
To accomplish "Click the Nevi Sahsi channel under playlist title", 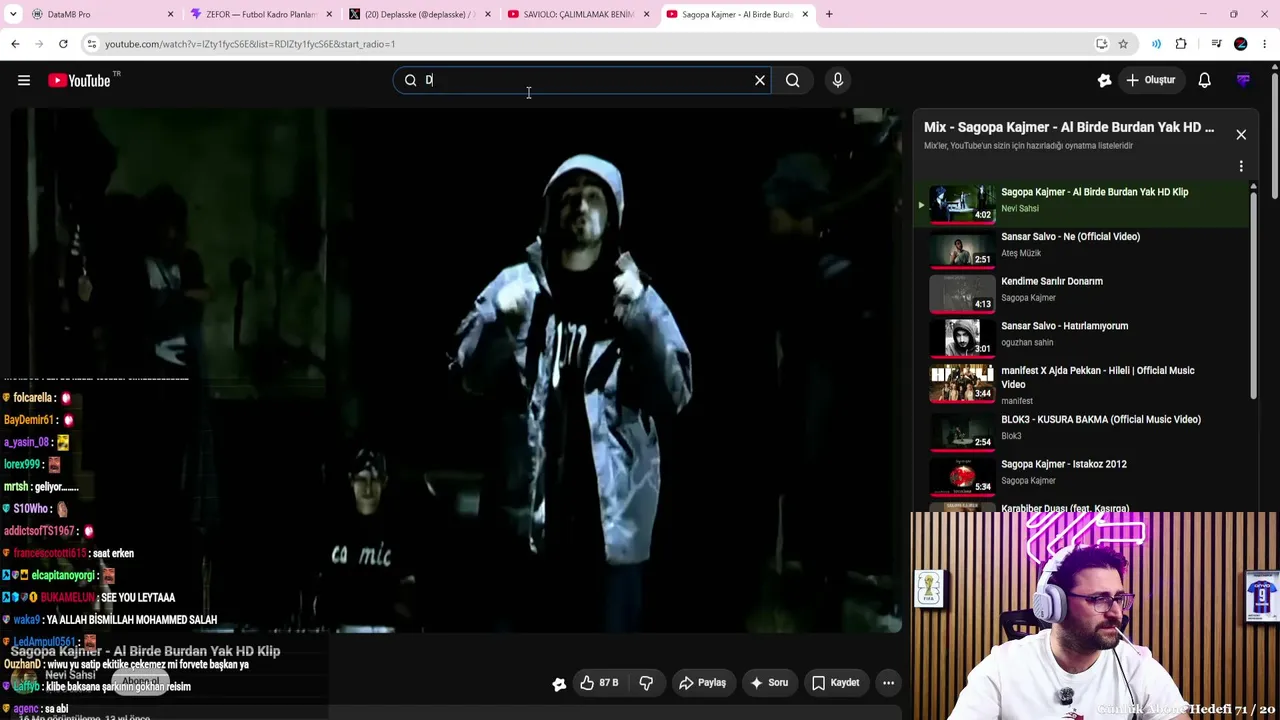I will click(1020, 208).
